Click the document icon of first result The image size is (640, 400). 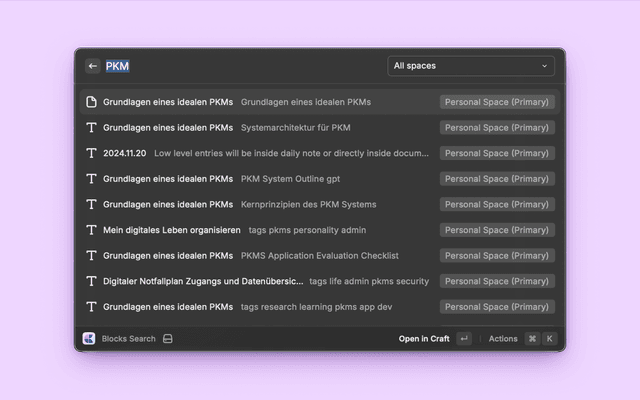pos(91,102)
